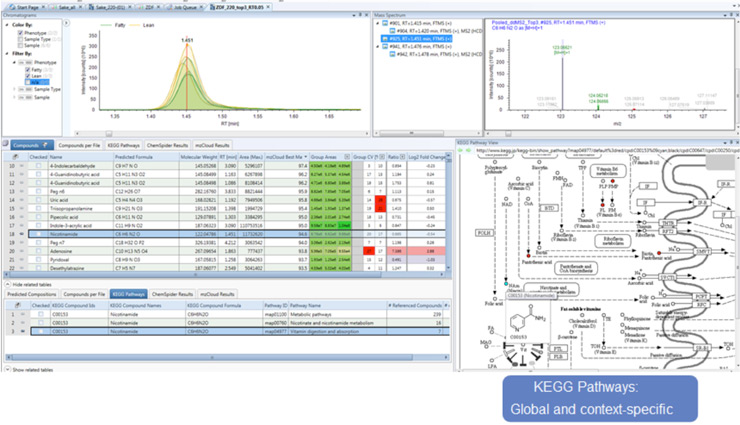Screen dimensions: 740x425
Task: Click the Group Areas column expand icon
Action: [x=347, y=157]
